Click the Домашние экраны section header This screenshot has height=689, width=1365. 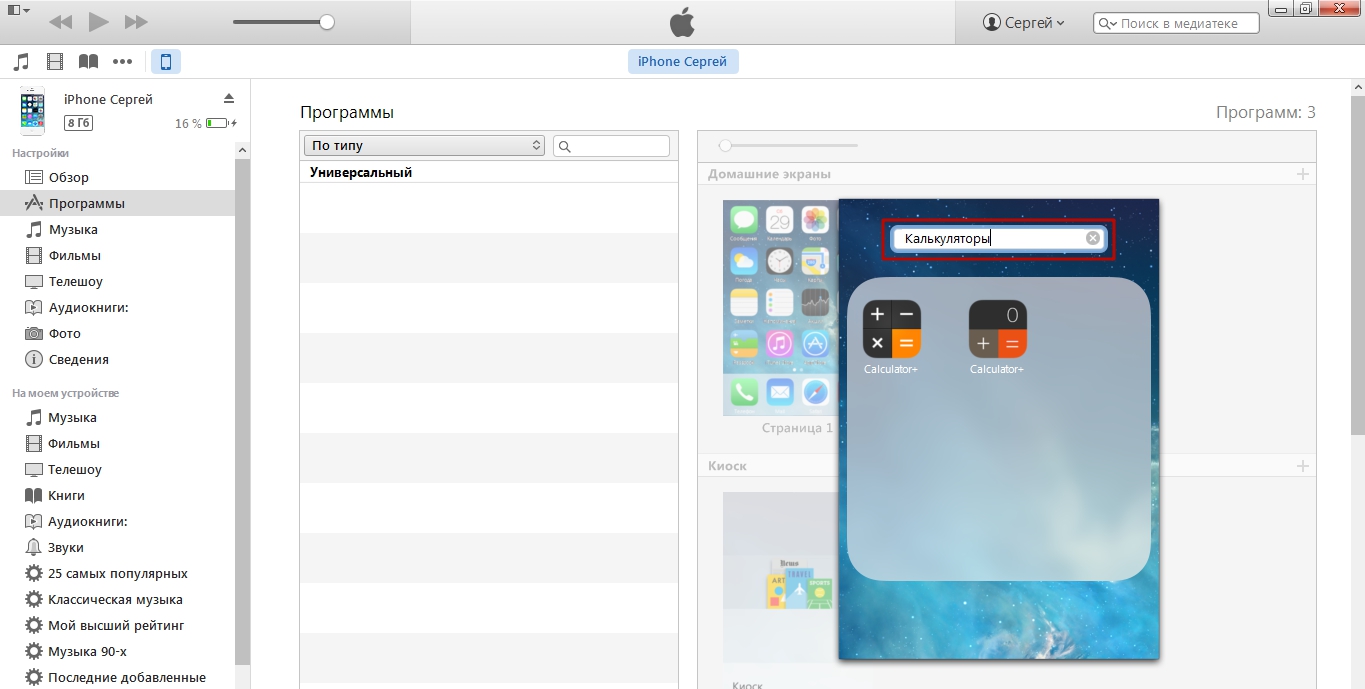coord(769,174)
